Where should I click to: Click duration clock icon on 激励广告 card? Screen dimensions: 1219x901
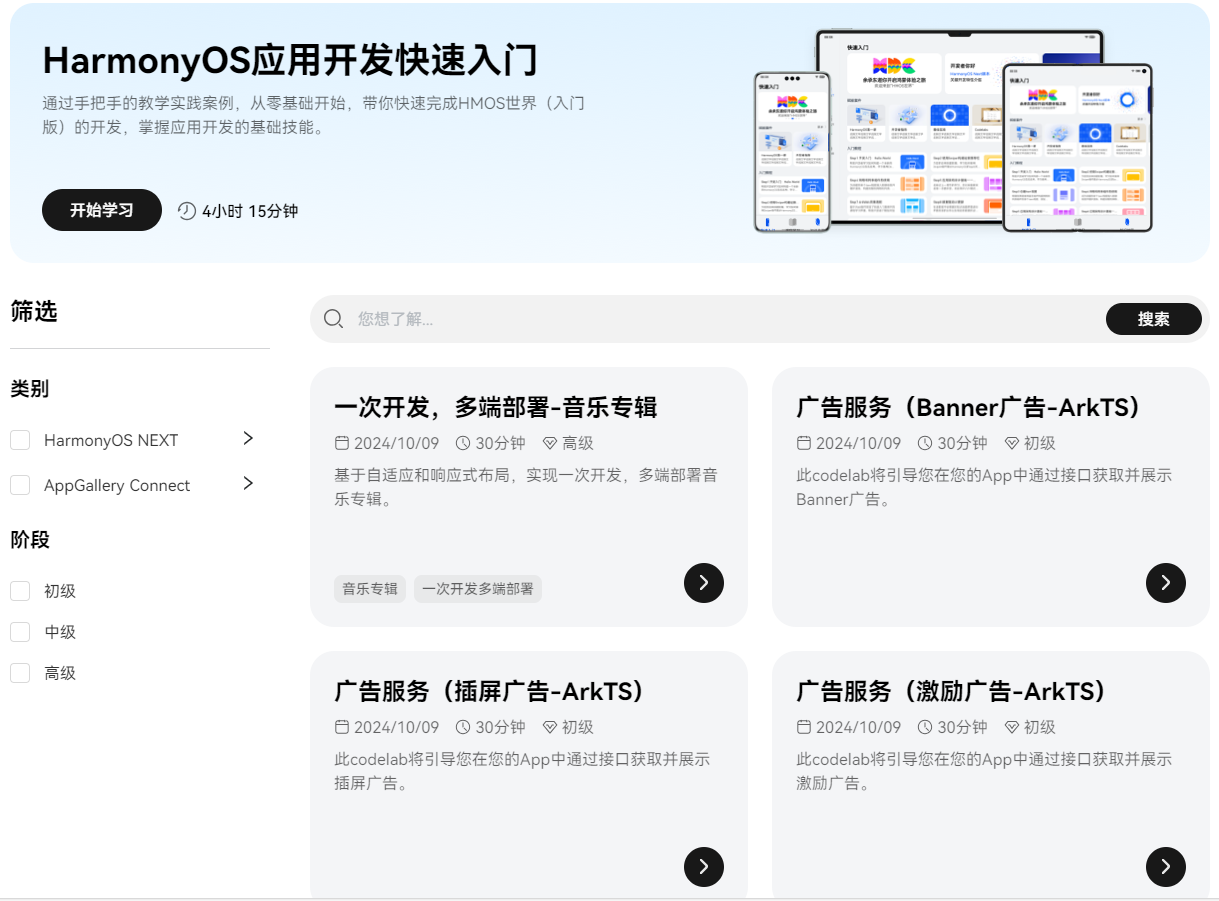[x=924, y=727]
